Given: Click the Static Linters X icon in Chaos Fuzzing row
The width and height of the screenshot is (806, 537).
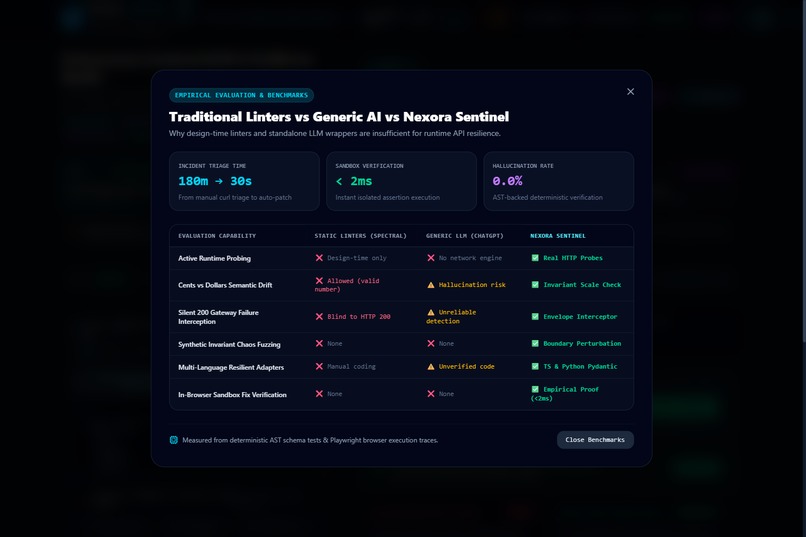Looking at the screenshot, I should [319, 343].
